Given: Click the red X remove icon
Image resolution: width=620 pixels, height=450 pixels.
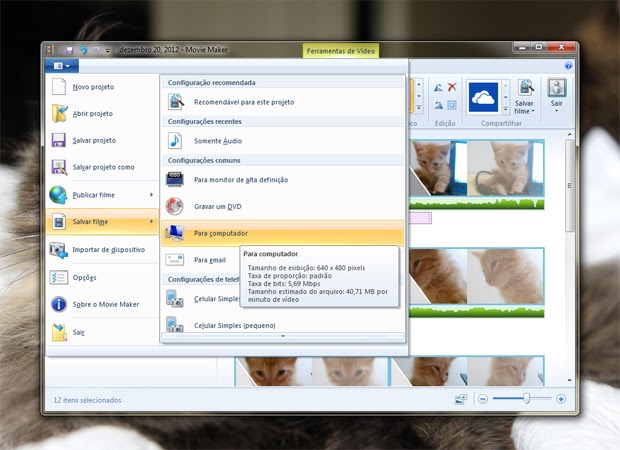Looking at the screenshot, I should [452, 87].
